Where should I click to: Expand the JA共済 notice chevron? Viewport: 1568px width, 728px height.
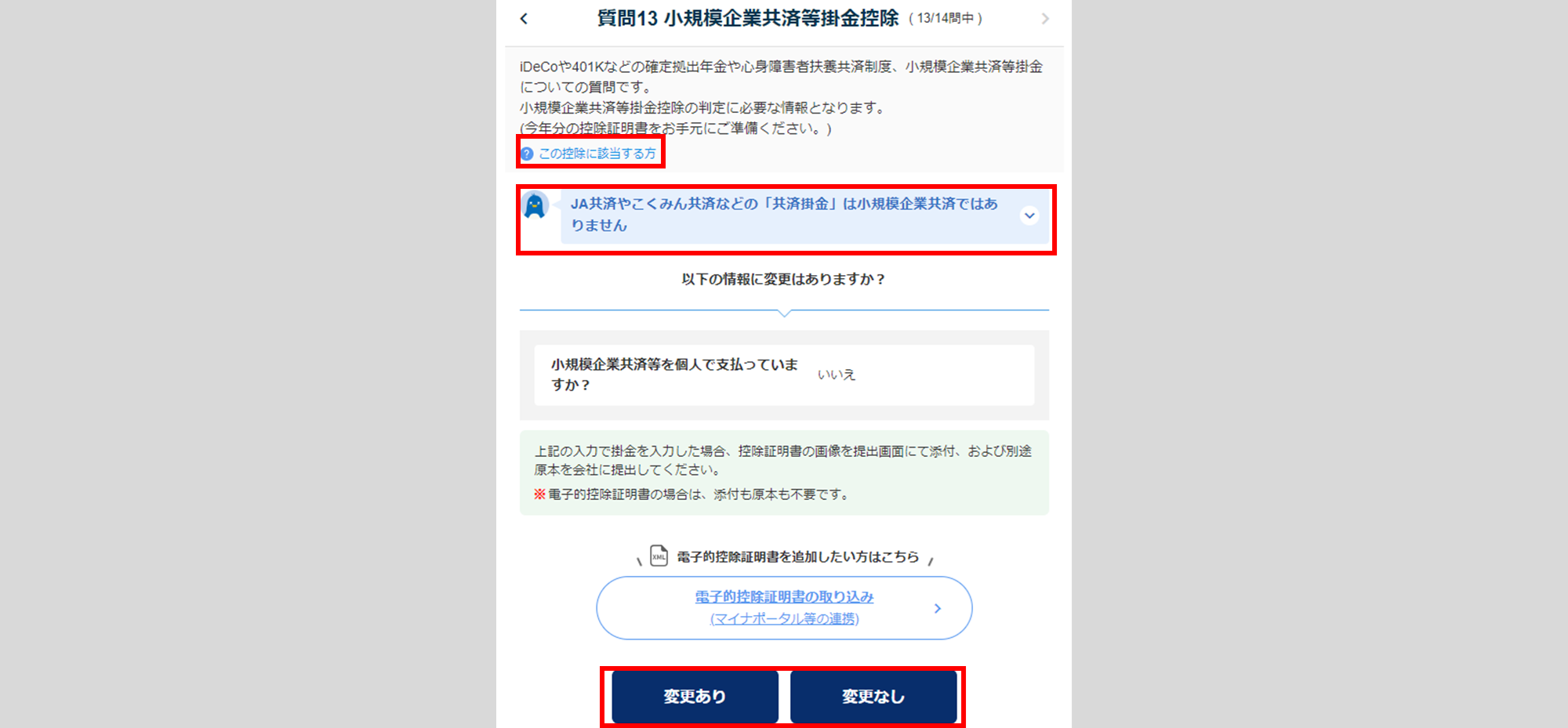(1029, 216)
